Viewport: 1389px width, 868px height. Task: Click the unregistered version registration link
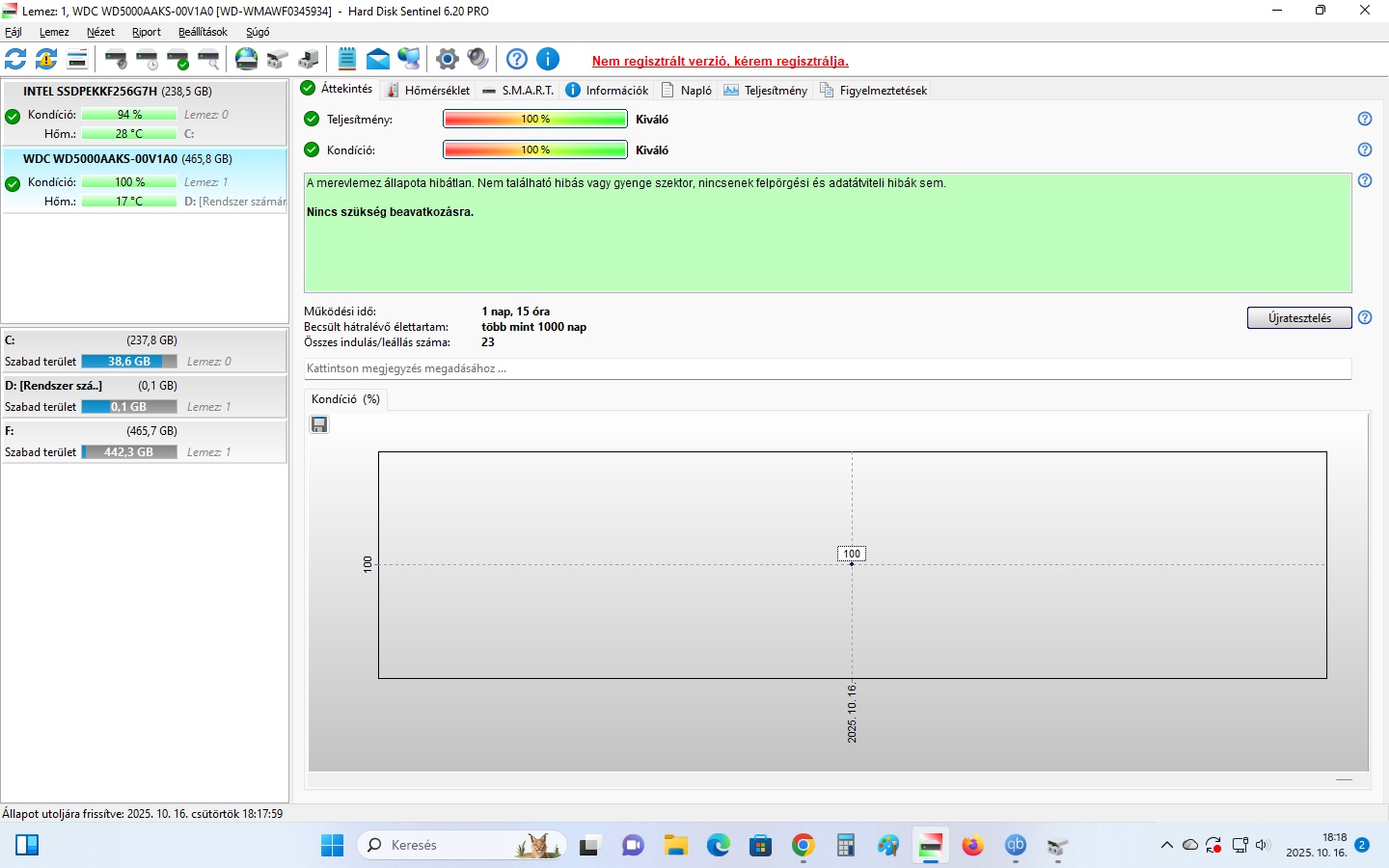pos(720,61)
